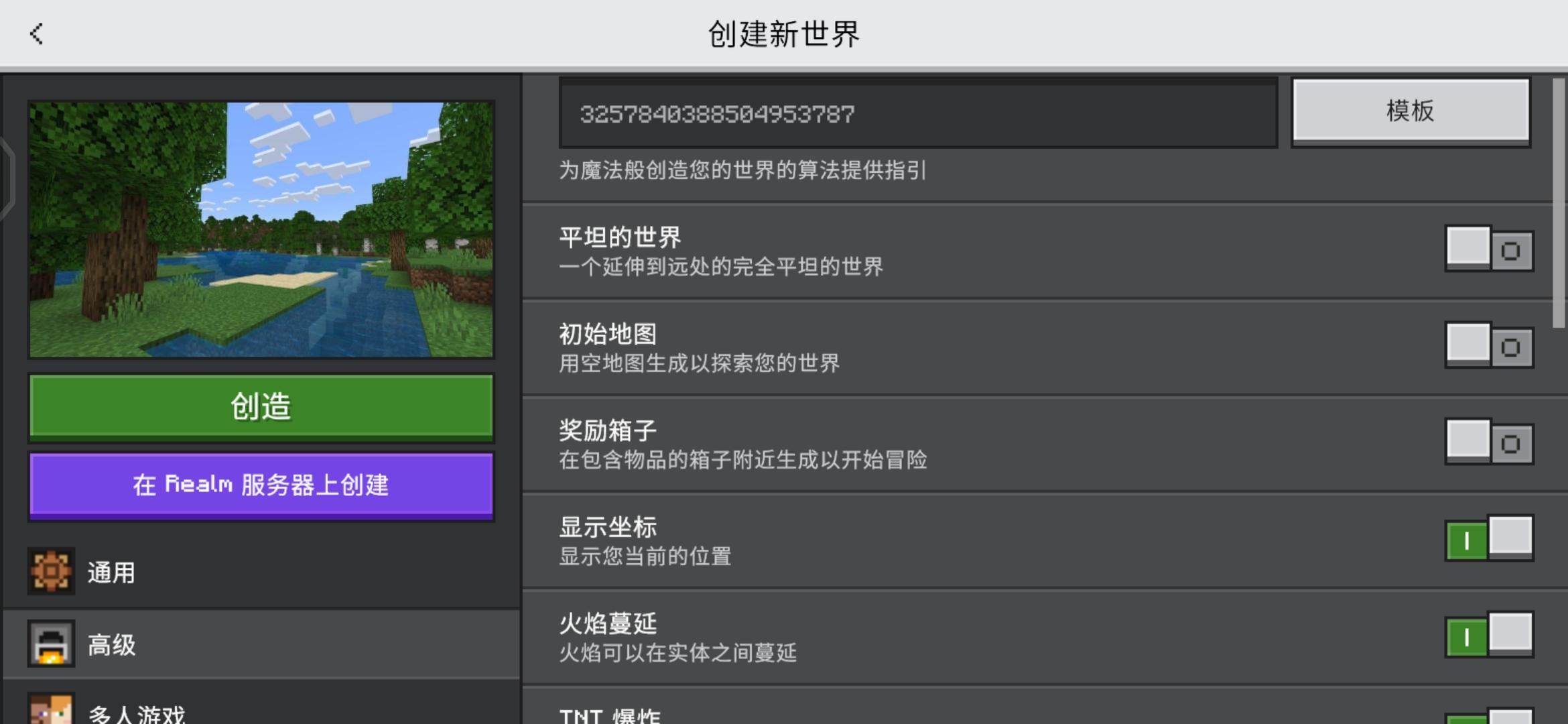
Task: Click 在 Realm 服务器上创建 button
Action: (x=261, y=485)
